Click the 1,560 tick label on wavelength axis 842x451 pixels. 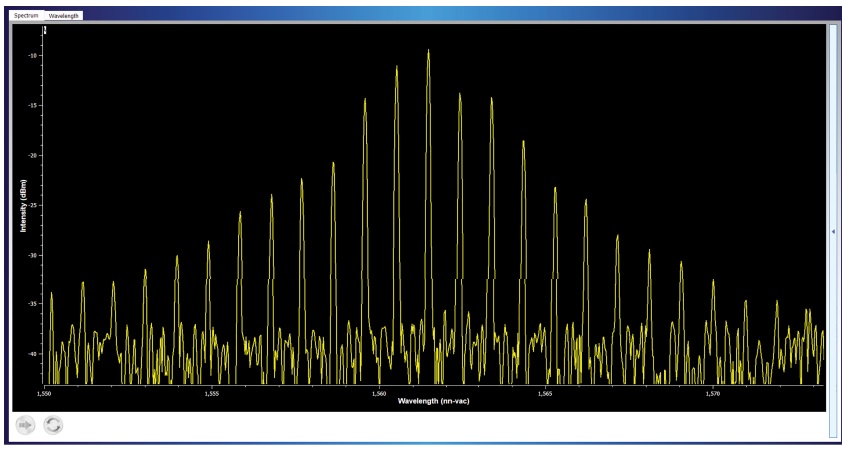coord(379,393)
